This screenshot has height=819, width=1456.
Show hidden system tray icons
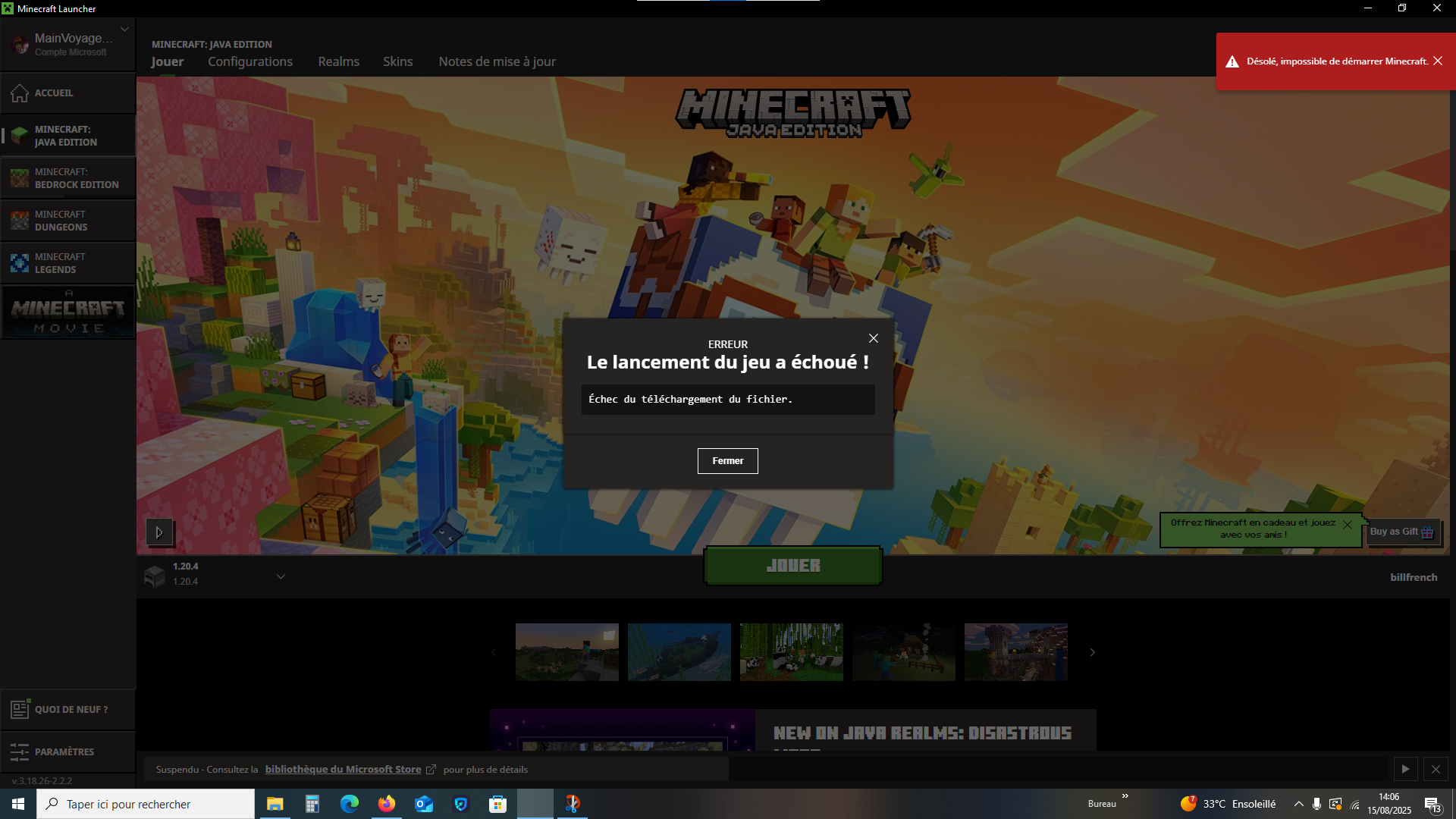click(1299, 804)
